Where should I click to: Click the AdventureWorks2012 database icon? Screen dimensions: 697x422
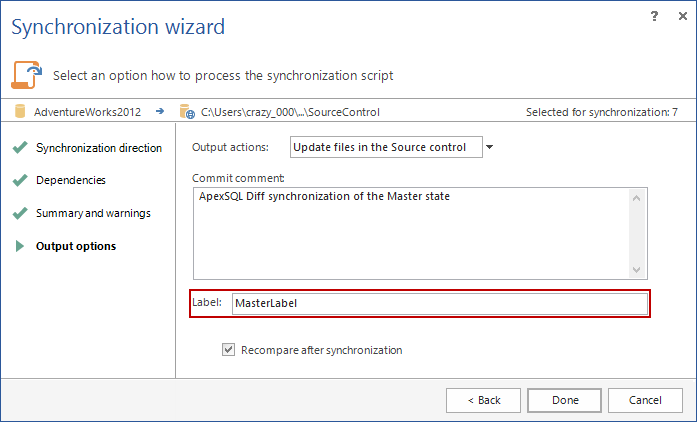point(20,111)
